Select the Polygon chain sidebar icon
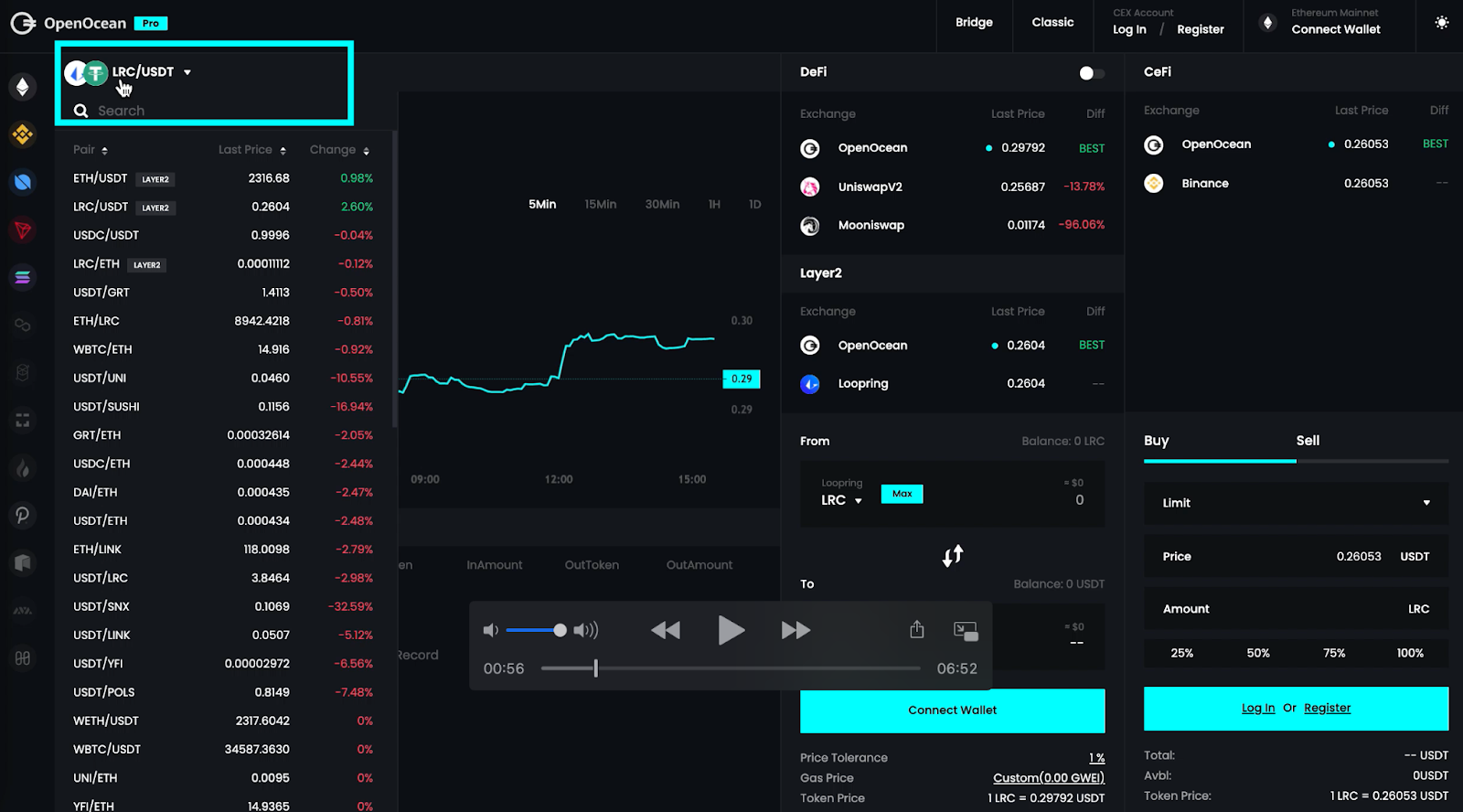 point(23,325)
